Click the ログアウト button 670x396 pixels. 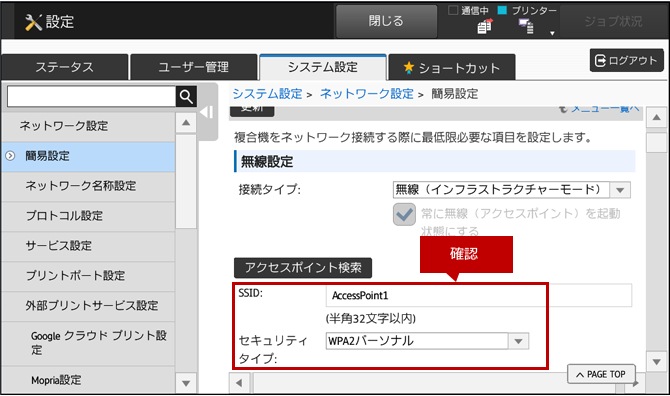tap(626, 60)
